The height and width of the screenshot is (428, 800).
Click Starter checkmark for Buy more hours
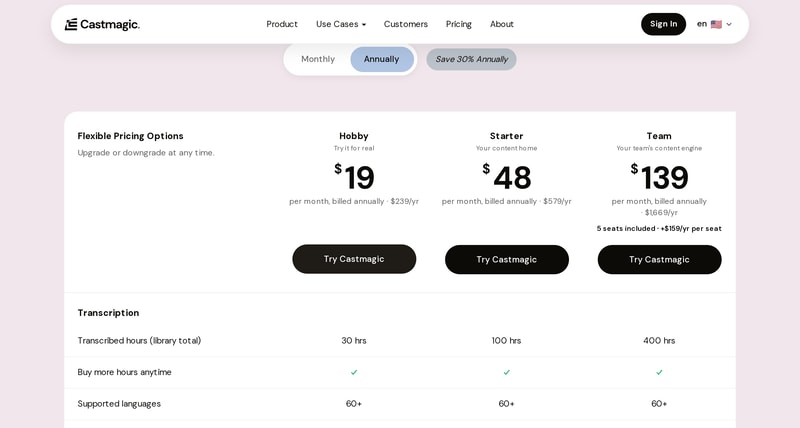pos(507,372)
